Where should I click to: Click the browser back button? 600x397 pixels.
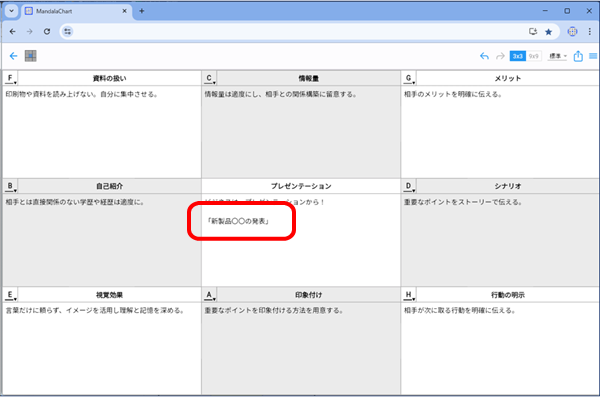(x=13, y=31)
